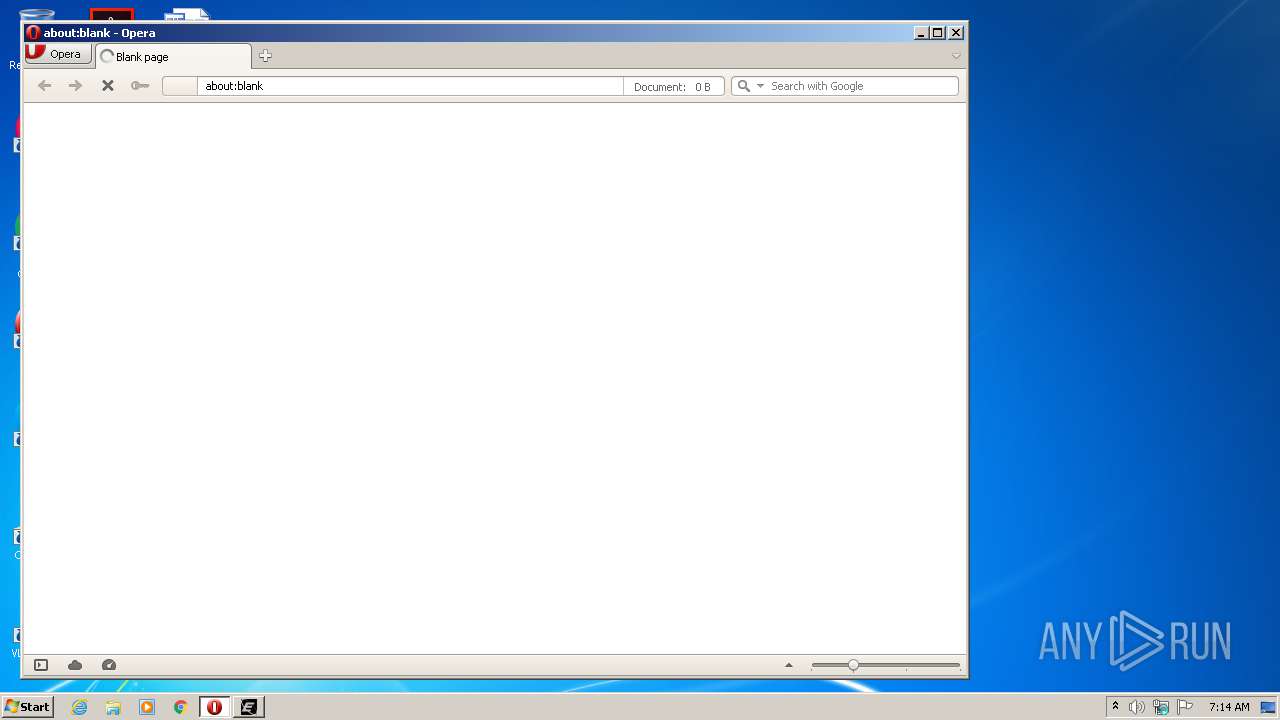Screen dimensions: 1280x720
Task: Open the Windows Start menu
Action: click(x=28, y=707)
